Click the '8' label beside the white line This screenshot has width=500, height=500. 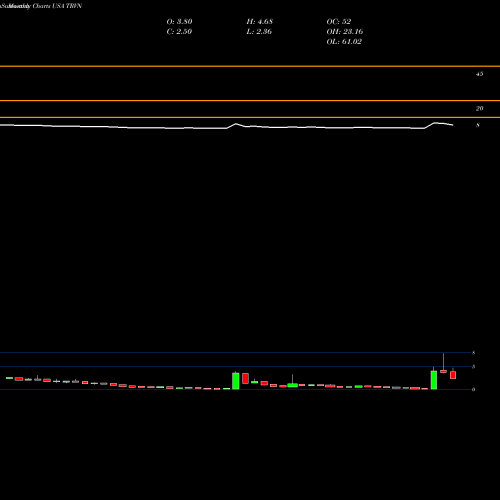[x=478, y=125]
